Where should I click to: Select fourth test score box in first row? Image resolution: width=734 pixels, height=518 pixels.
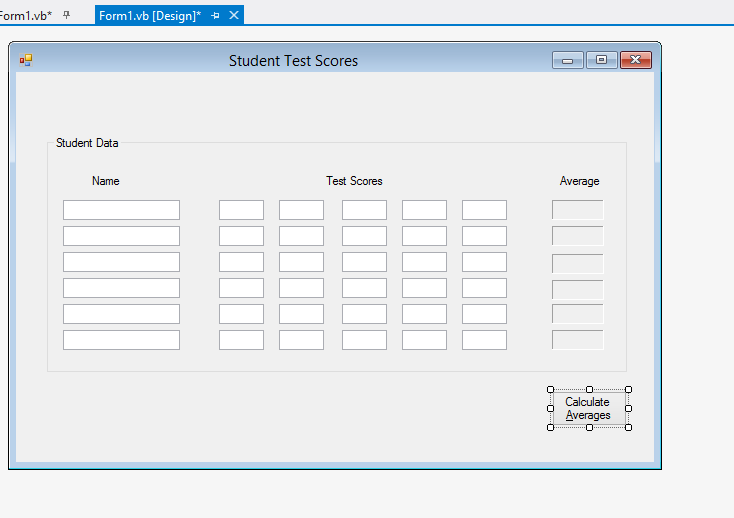pyautogui.click(x=424, y=210)
